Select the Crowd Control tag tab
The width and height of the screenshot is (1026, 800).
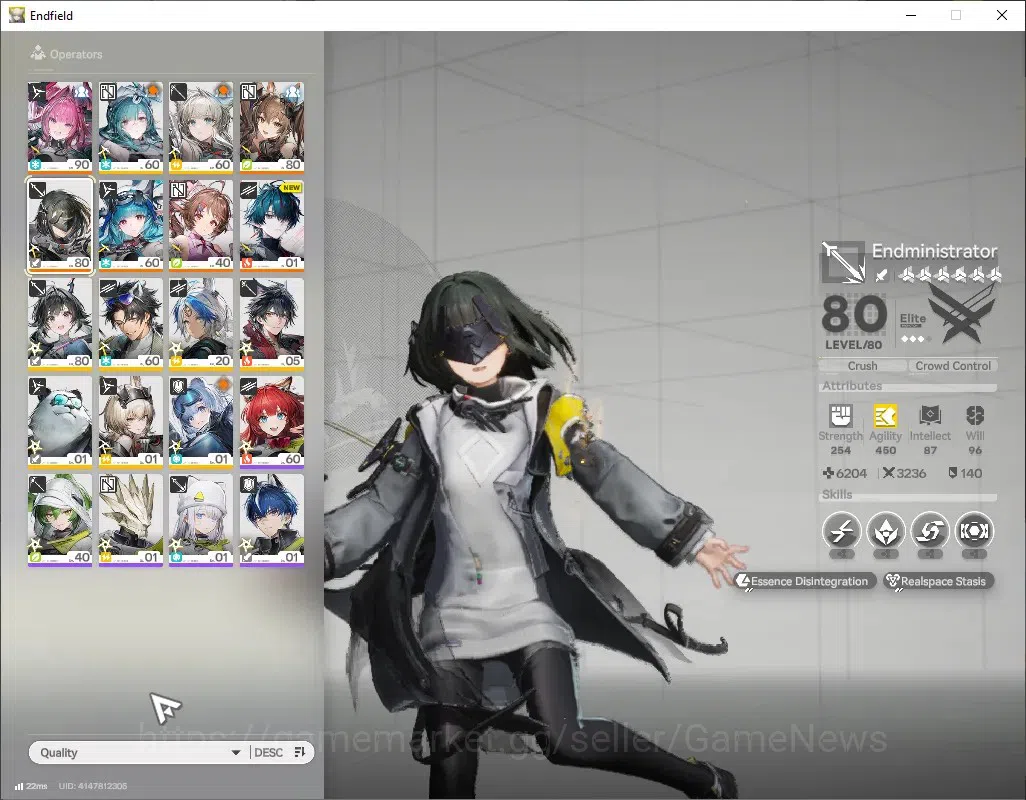(x=953, y=366)
